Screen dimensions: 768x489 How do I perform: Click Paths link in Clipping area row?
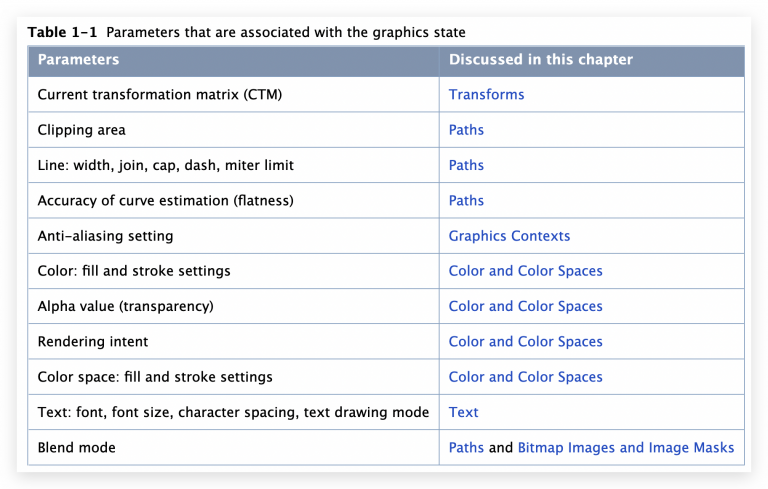coord(466,130)
